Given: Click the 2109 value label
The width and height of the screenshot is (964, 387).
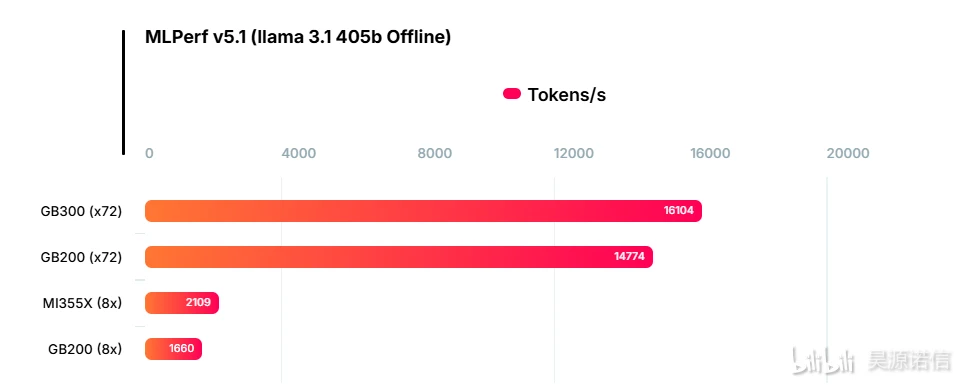Looking at the screenshot, I should 198,303.
